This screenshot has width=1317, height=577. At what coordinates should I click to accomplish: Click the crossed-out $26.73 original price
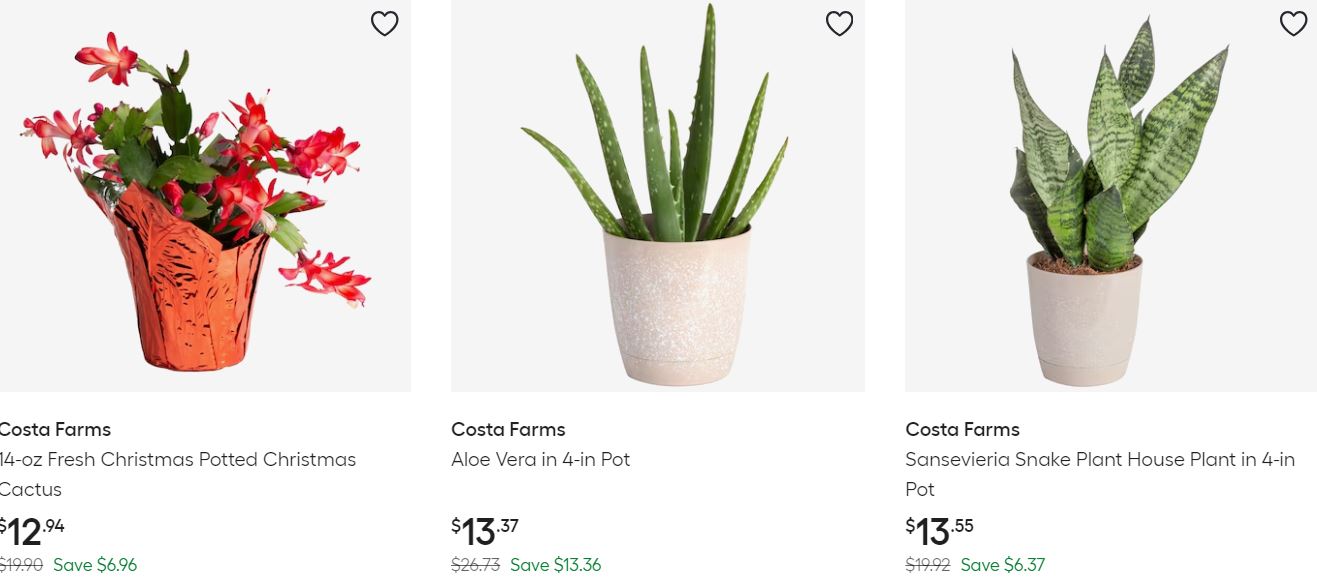(475, 565)
